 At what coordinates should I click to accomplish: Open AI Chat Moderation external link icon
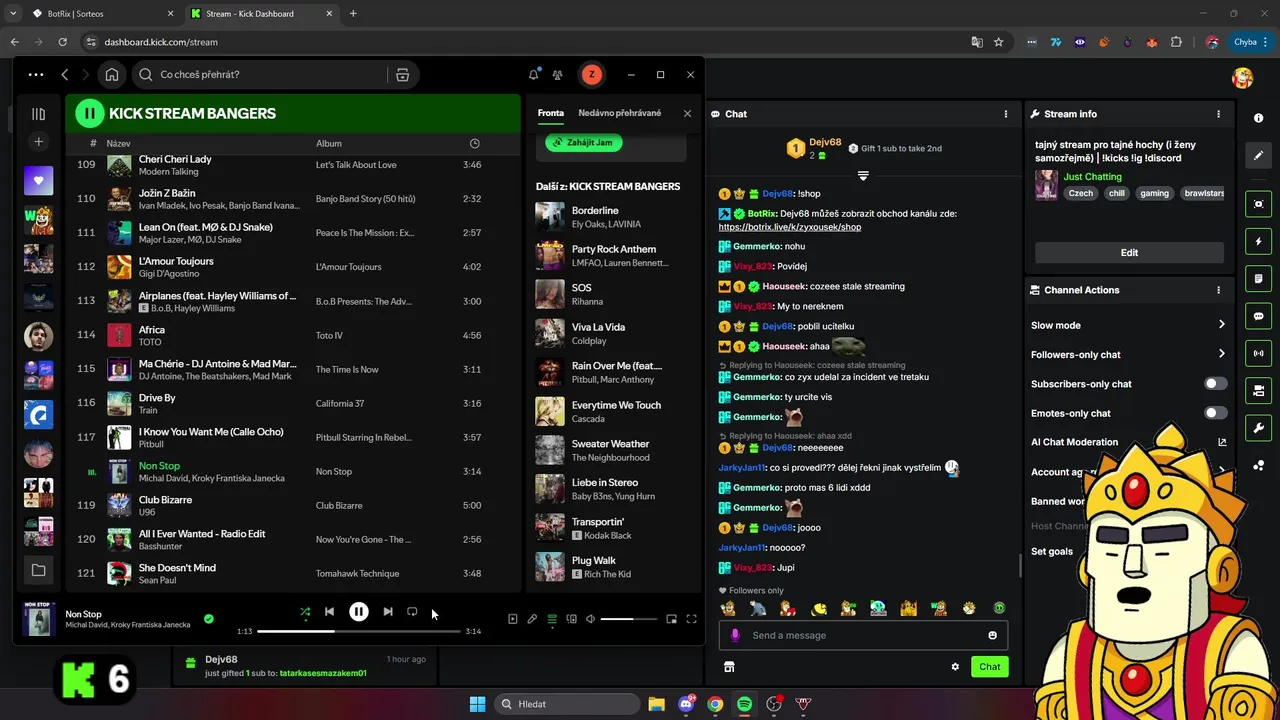(1221, 442)
